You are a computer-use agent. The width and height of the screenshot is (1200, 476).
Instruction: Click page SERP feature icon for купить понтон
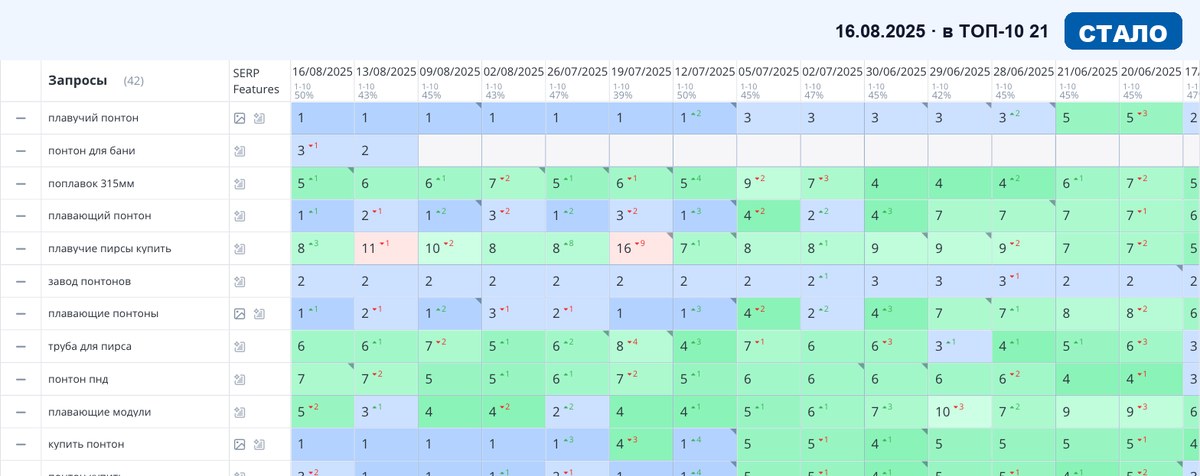pyautogui.click(x=259, y=444)
